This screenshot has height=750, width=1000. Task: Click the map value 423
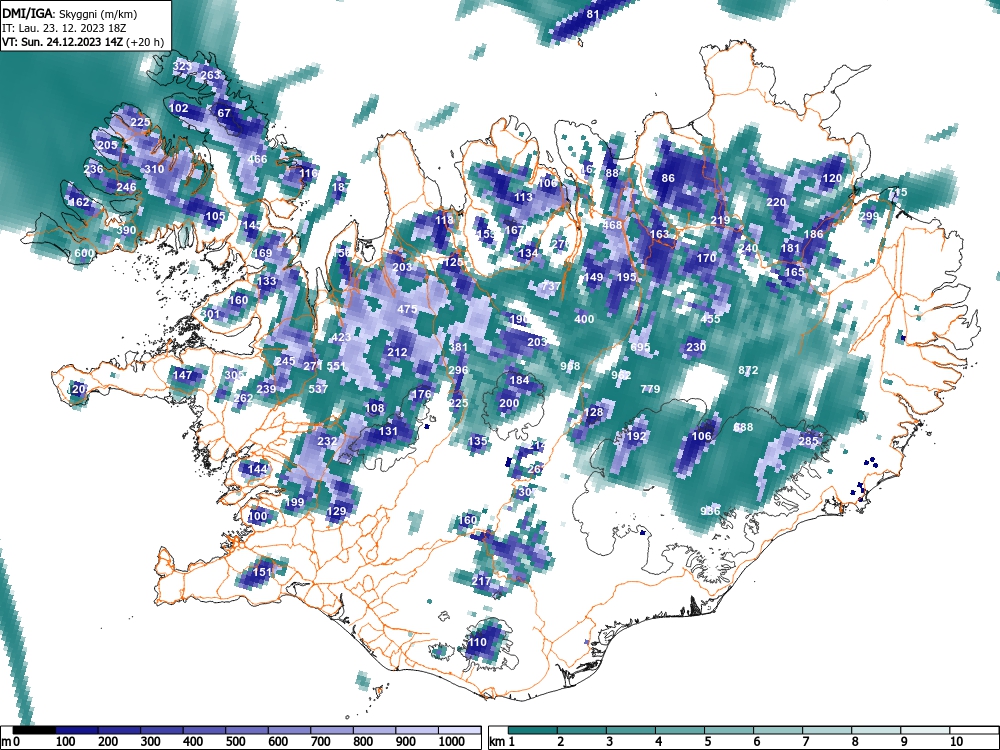pyautogui.click(x=341, y=337)
